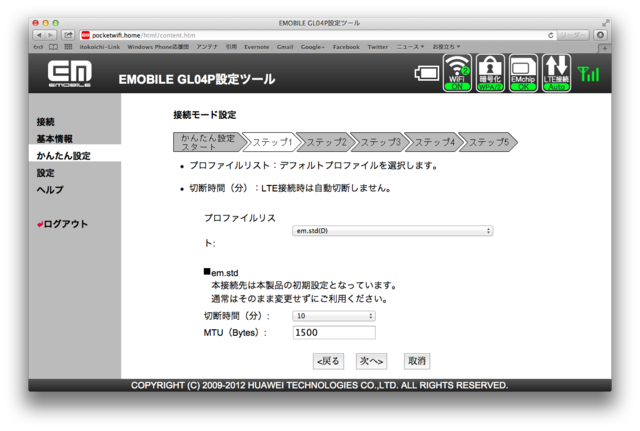Click the WPA/2 encryption lock icon
The image size is (640, 431).
[x=490, y=73]
